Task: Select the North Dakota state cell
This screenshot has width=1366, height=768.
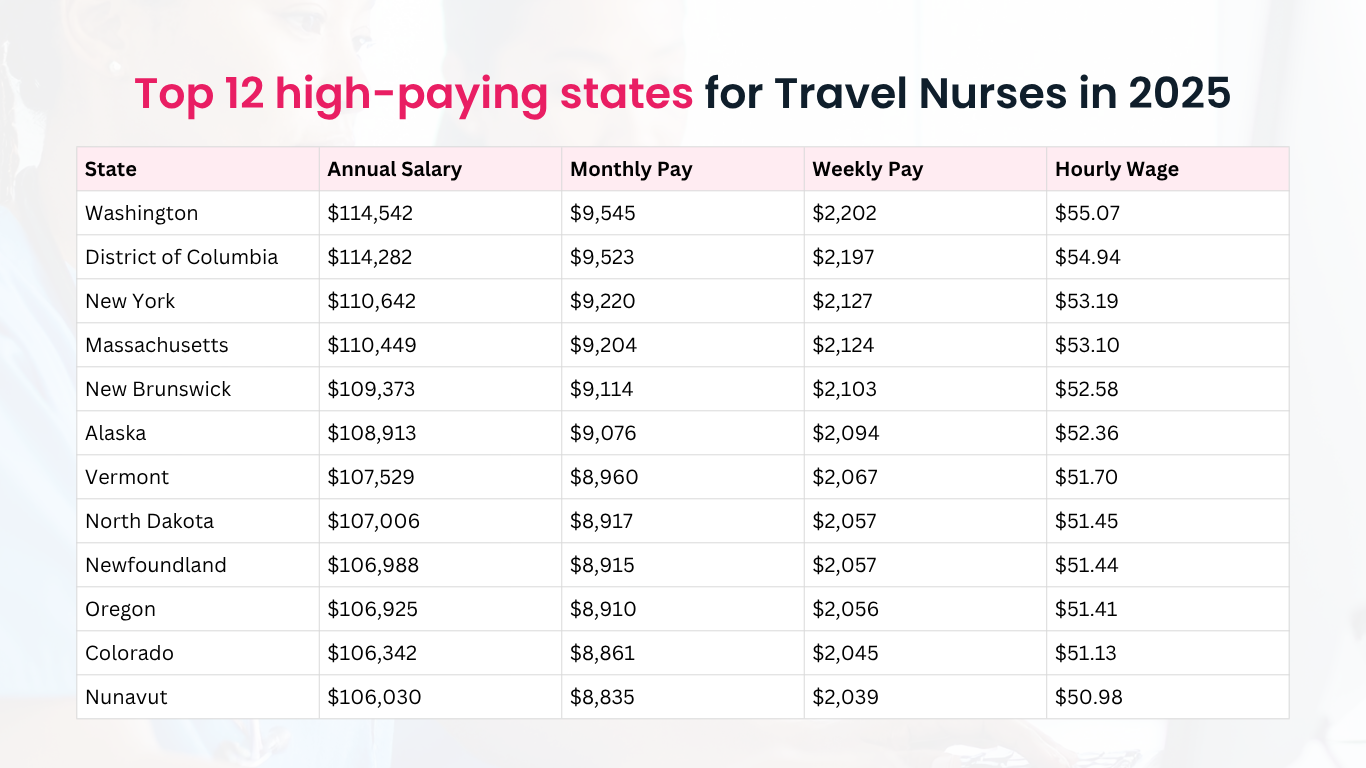Action: pos(149,521)
